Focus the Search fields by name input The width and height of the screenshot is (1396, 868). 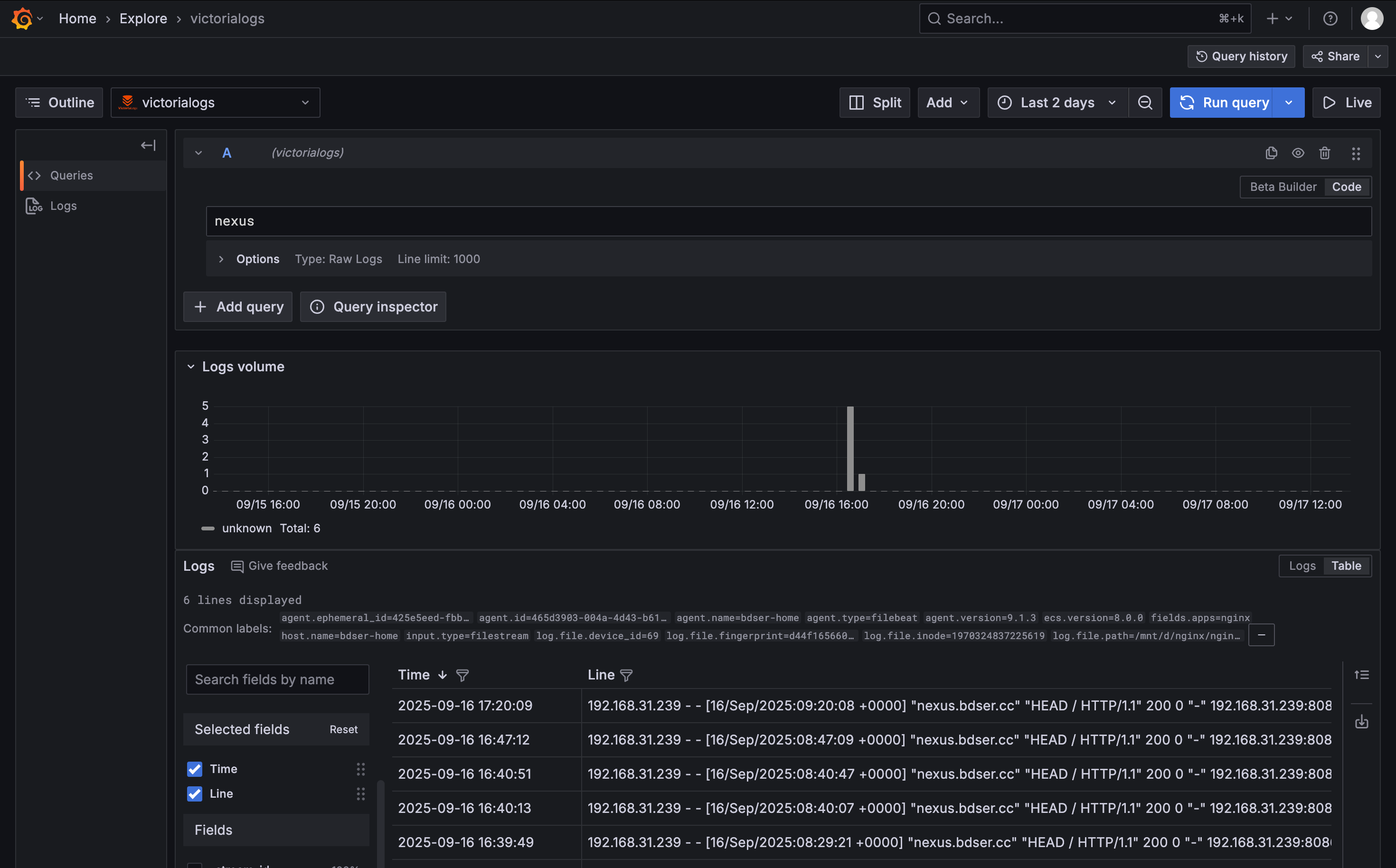[x=277, y=679]
